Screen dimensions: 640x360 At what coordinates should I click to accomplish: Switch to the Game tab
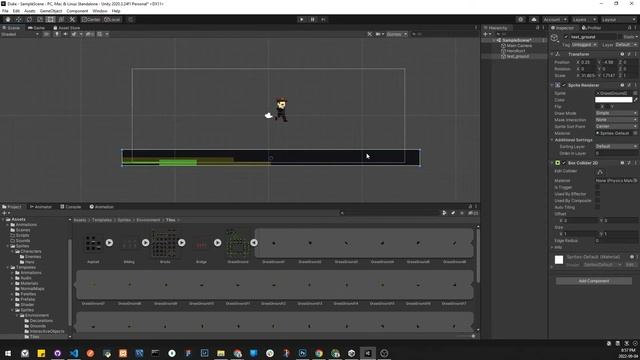(37, 28)
